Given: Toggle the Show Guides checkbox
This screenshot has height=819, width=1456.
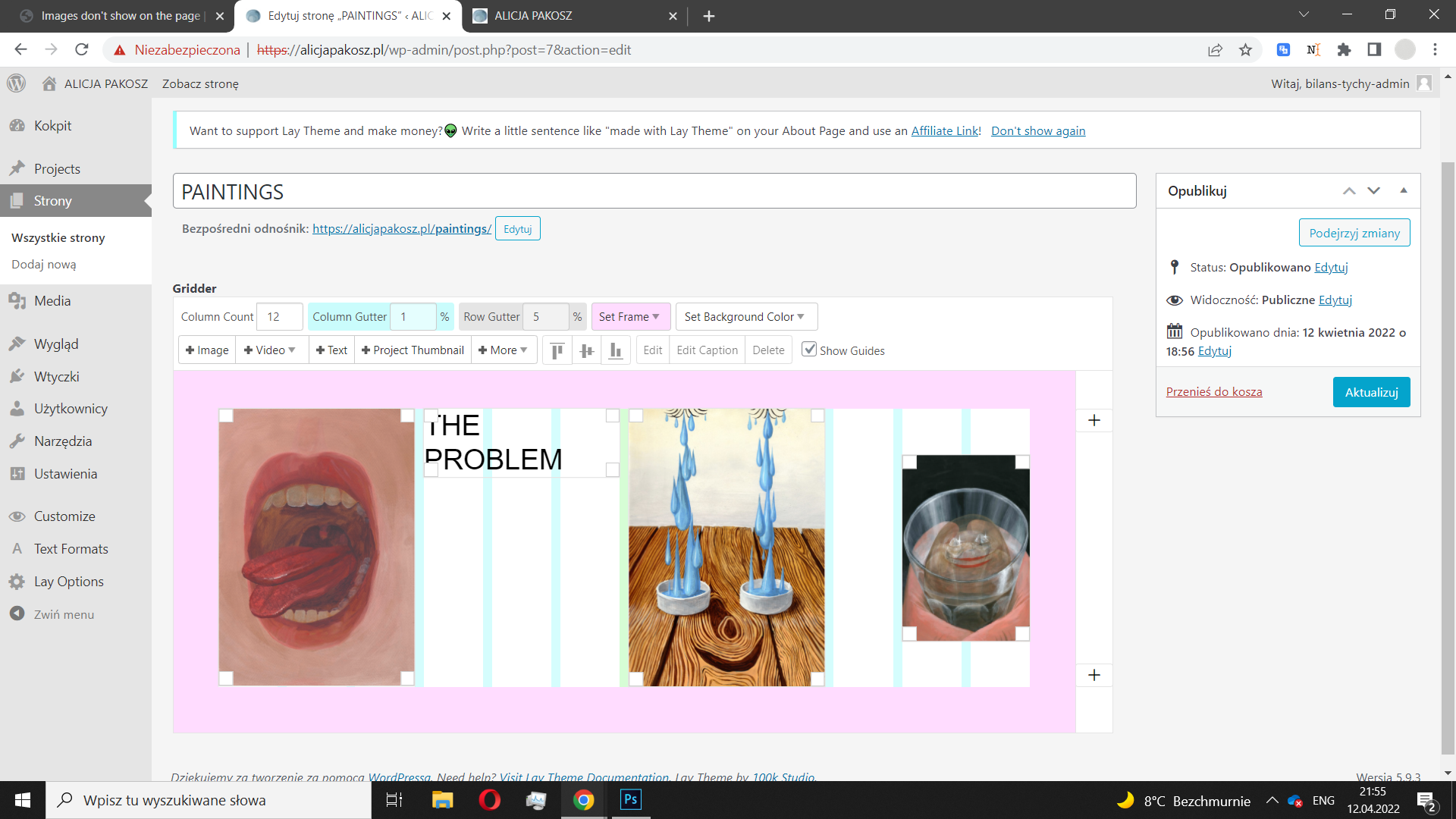Looking at the screenshot, I should (809, 350).
